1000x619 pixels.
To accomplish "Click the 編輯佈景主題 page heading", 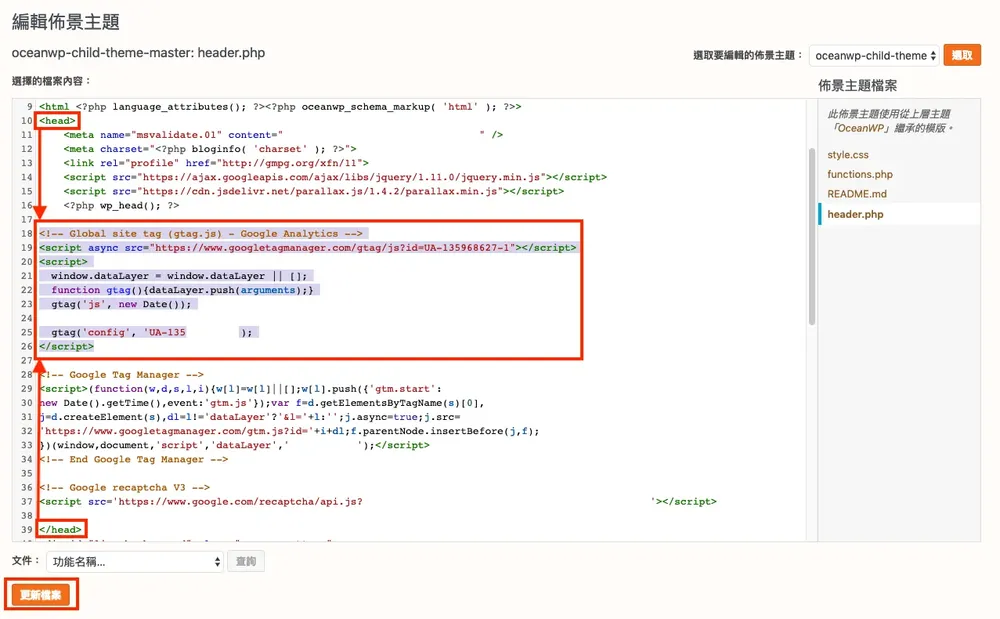I will (66, 22).
